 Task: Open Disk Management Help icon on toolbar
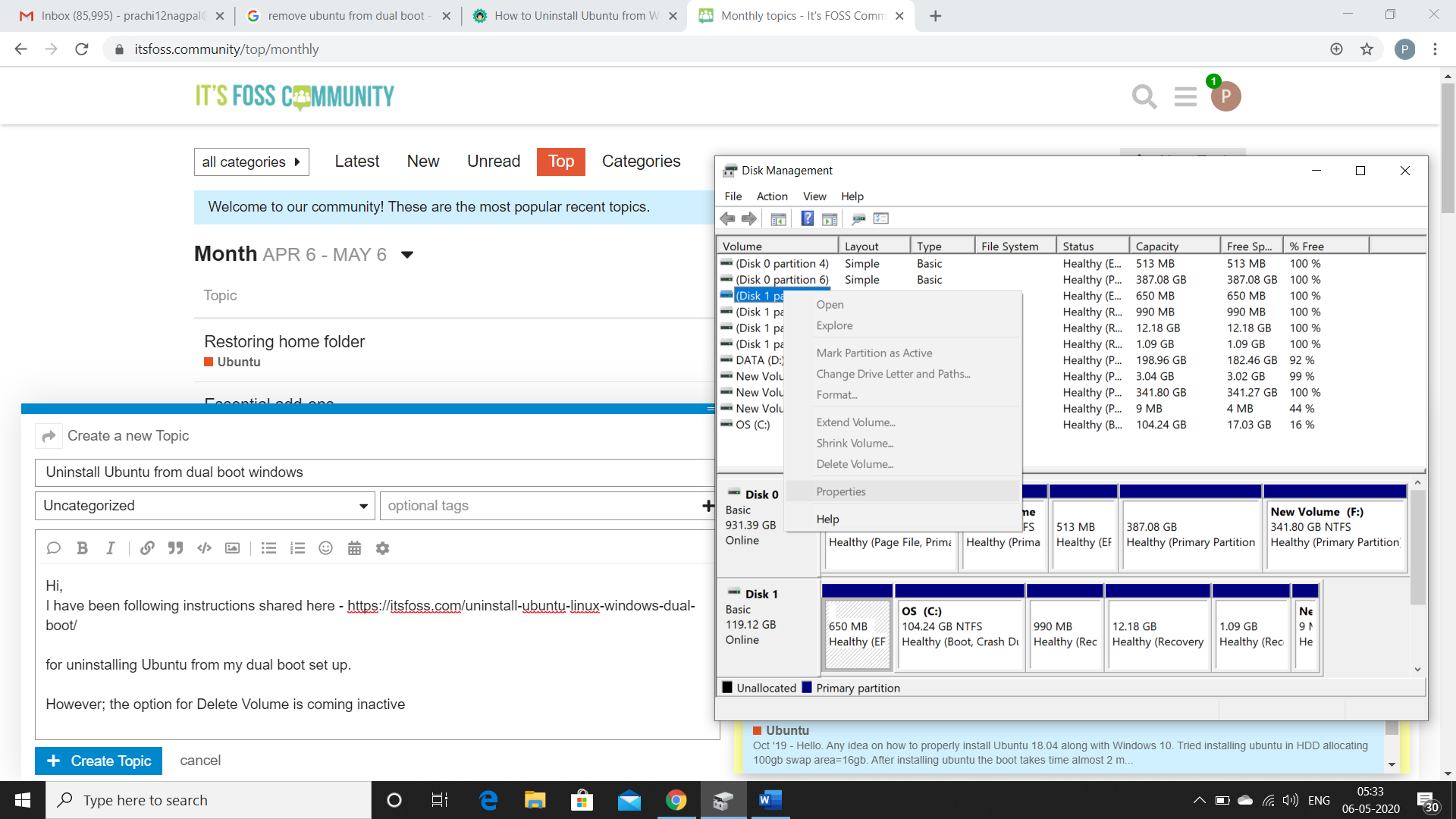point(807,218)
